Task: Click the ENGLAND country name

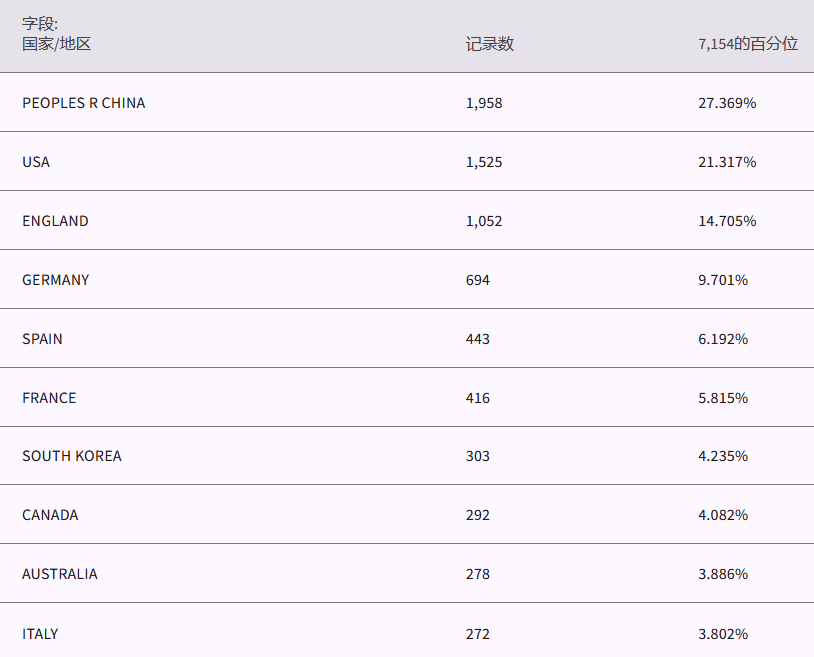Action: tap(55, 221)
